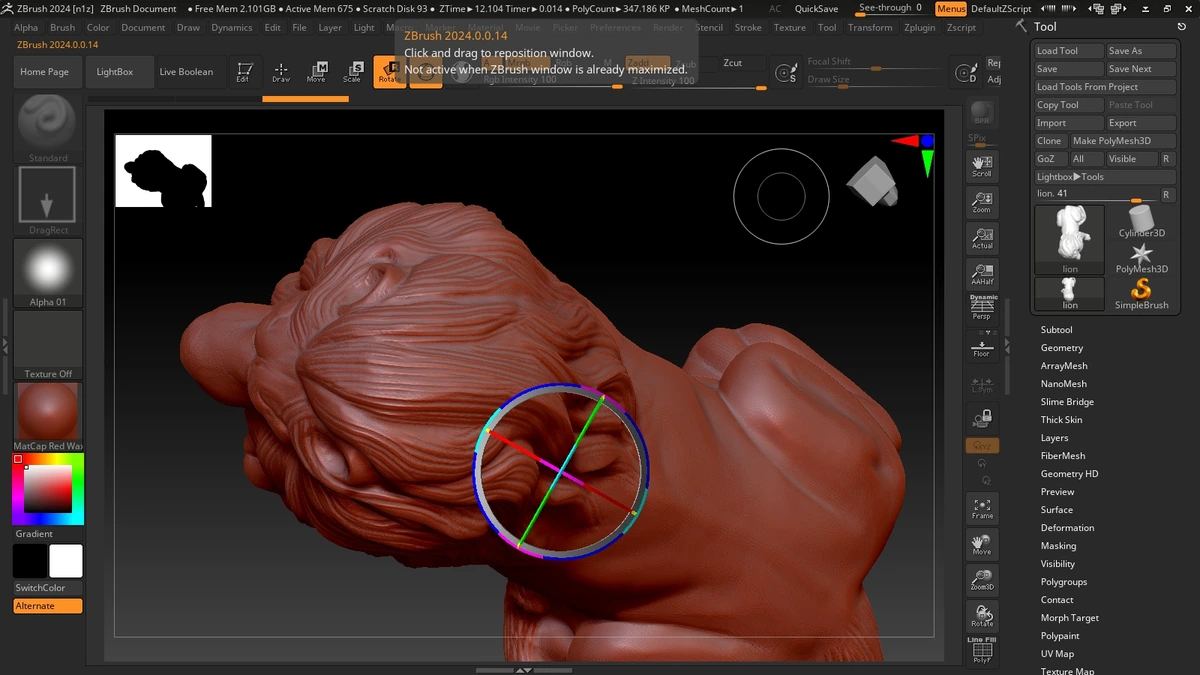Activate Edit mode button in top shelf

click(243, 72)
